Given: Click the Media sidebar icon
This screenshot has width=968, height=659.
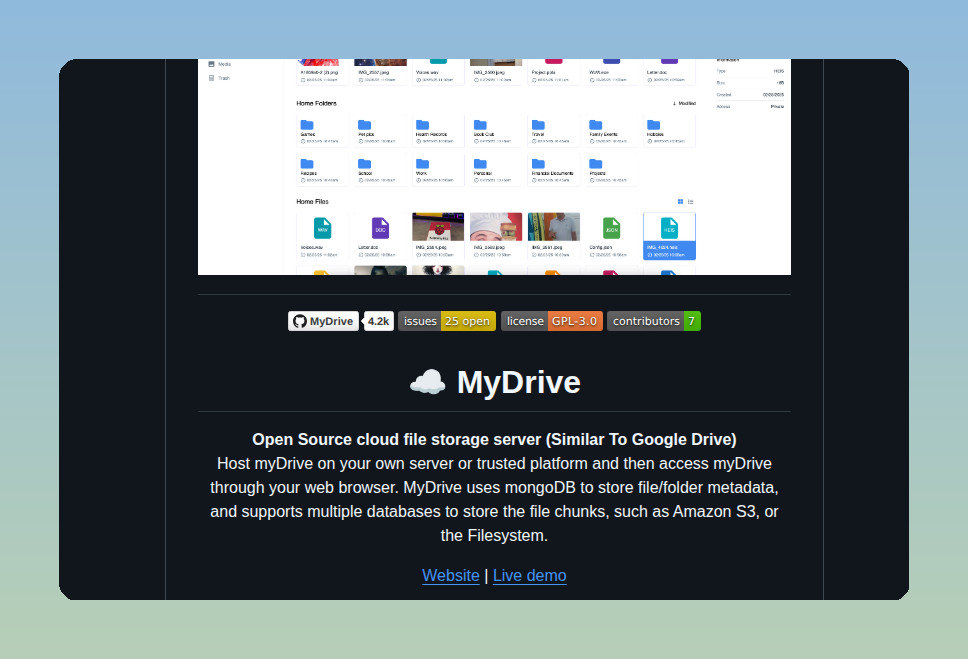Looking at the screenshot, I should click(x=211, y=64).
